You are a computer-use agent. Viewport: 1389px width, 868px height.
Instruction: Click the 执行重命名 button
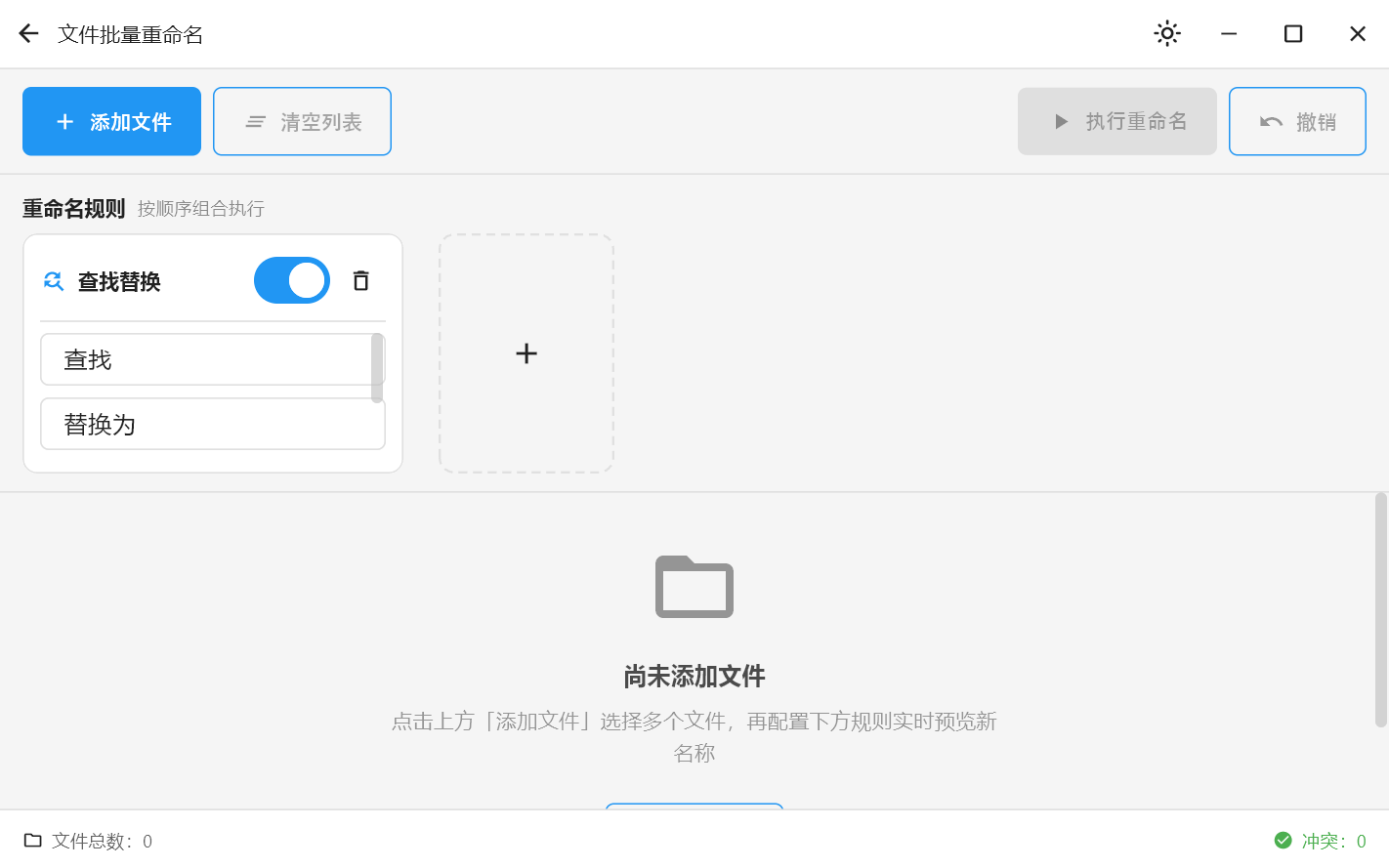tap(1117, 121)
